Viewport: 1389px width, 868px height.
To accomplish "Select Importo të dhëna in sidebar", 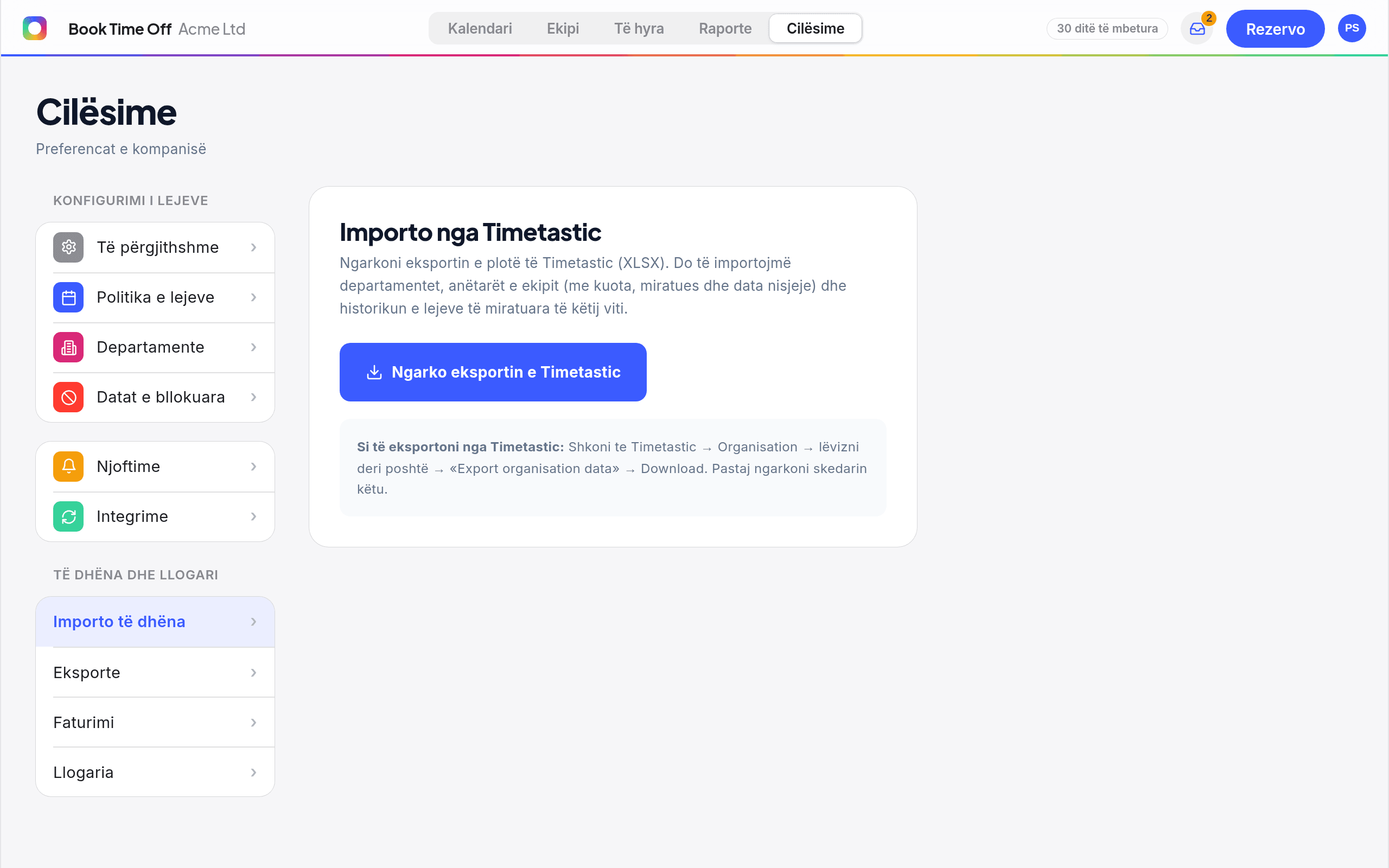I will click(155, 622).
